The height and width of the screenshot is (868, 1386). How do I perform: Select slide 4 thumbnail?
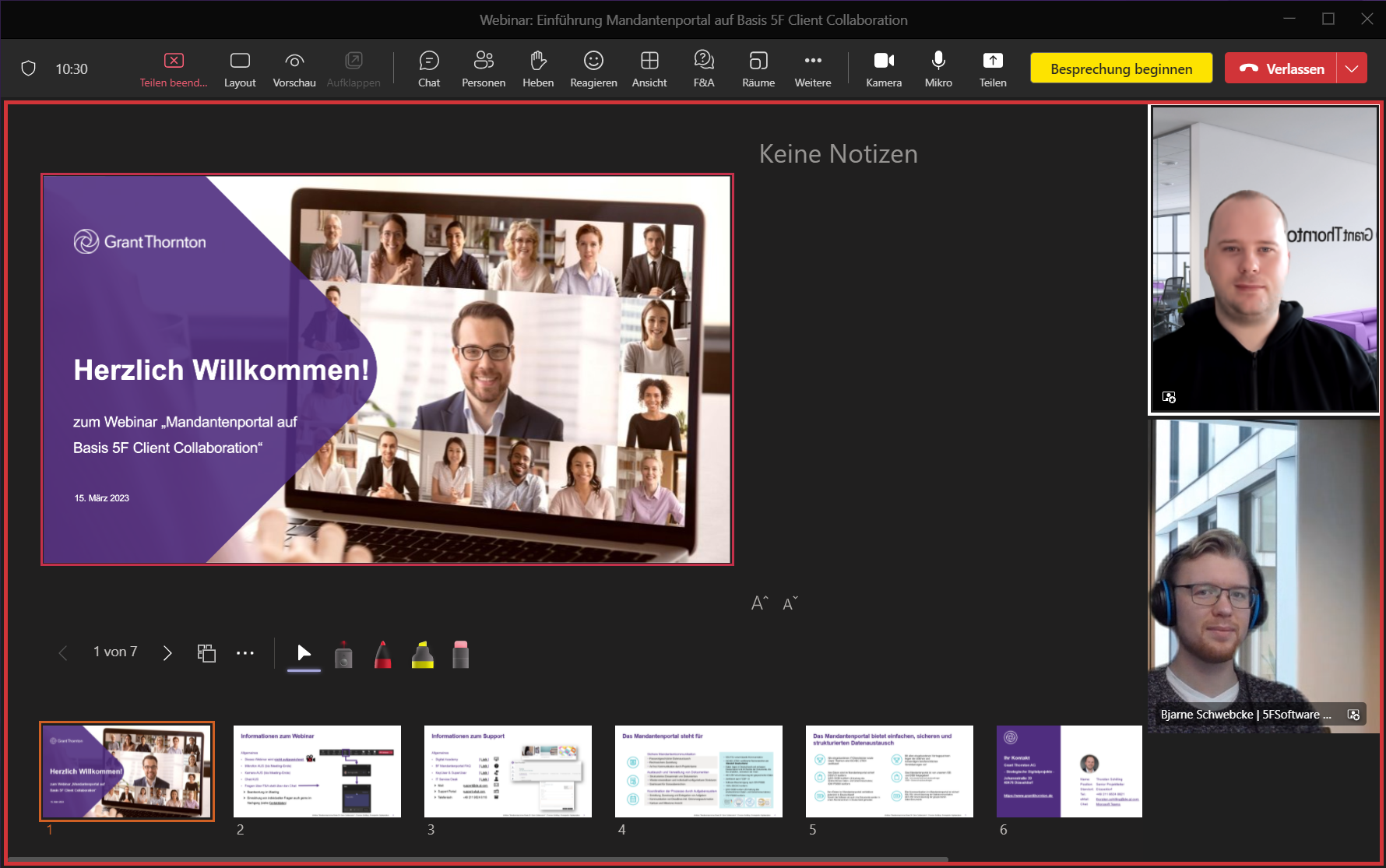point(698,771)
